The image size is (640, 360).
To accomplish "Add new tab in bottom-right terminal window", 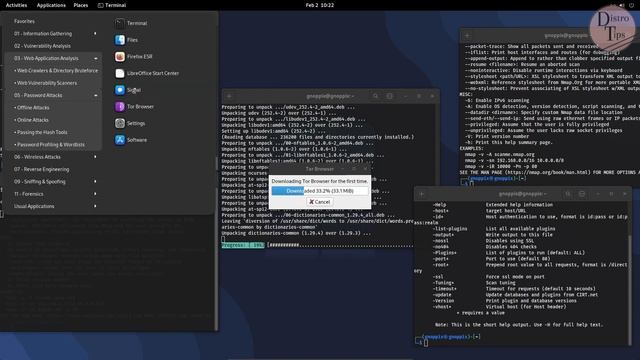I will (x=422, y=194).
